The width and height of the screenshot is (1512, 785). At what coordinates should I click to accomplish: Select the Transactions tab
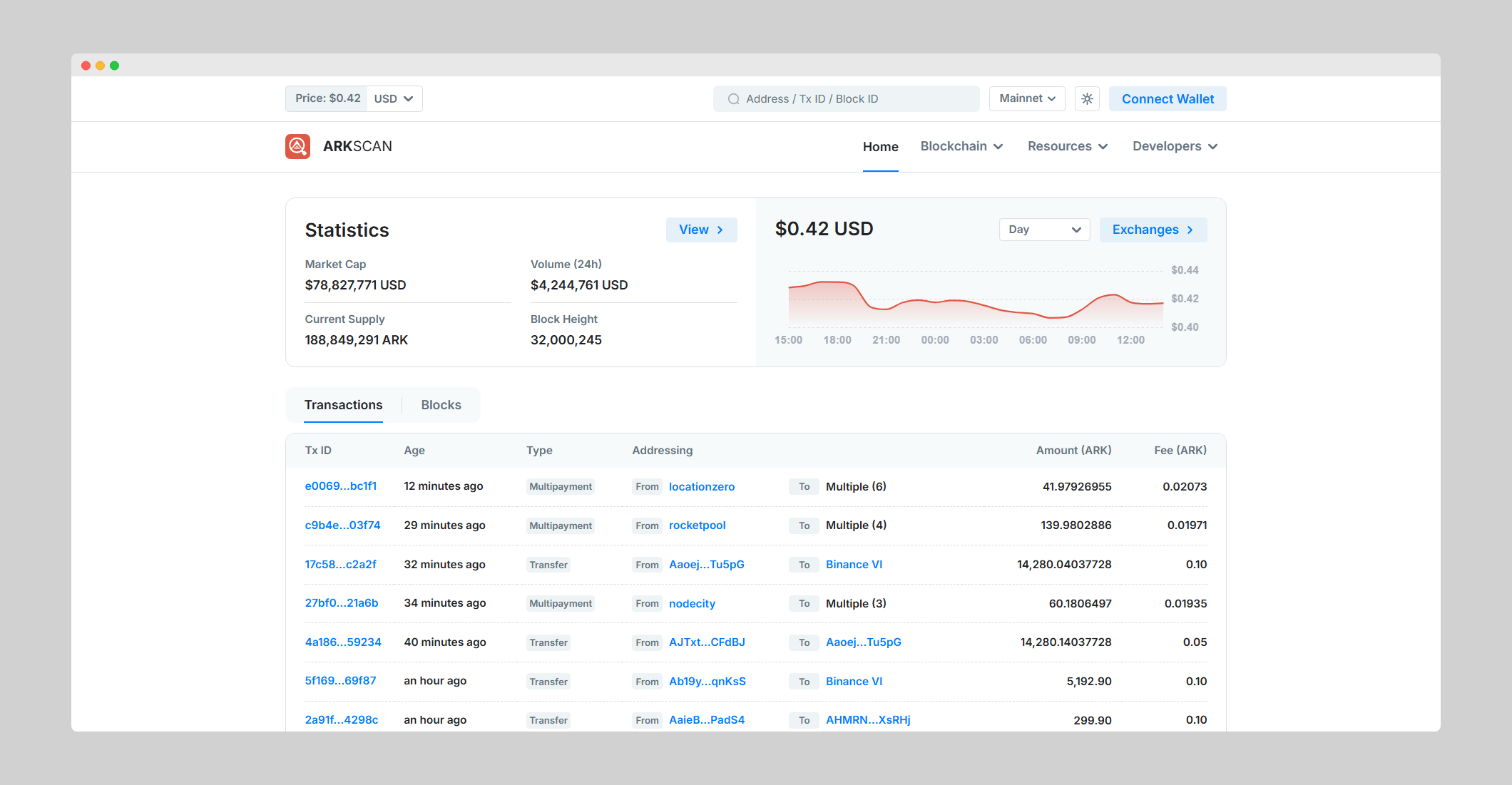(x=343, y=405)
